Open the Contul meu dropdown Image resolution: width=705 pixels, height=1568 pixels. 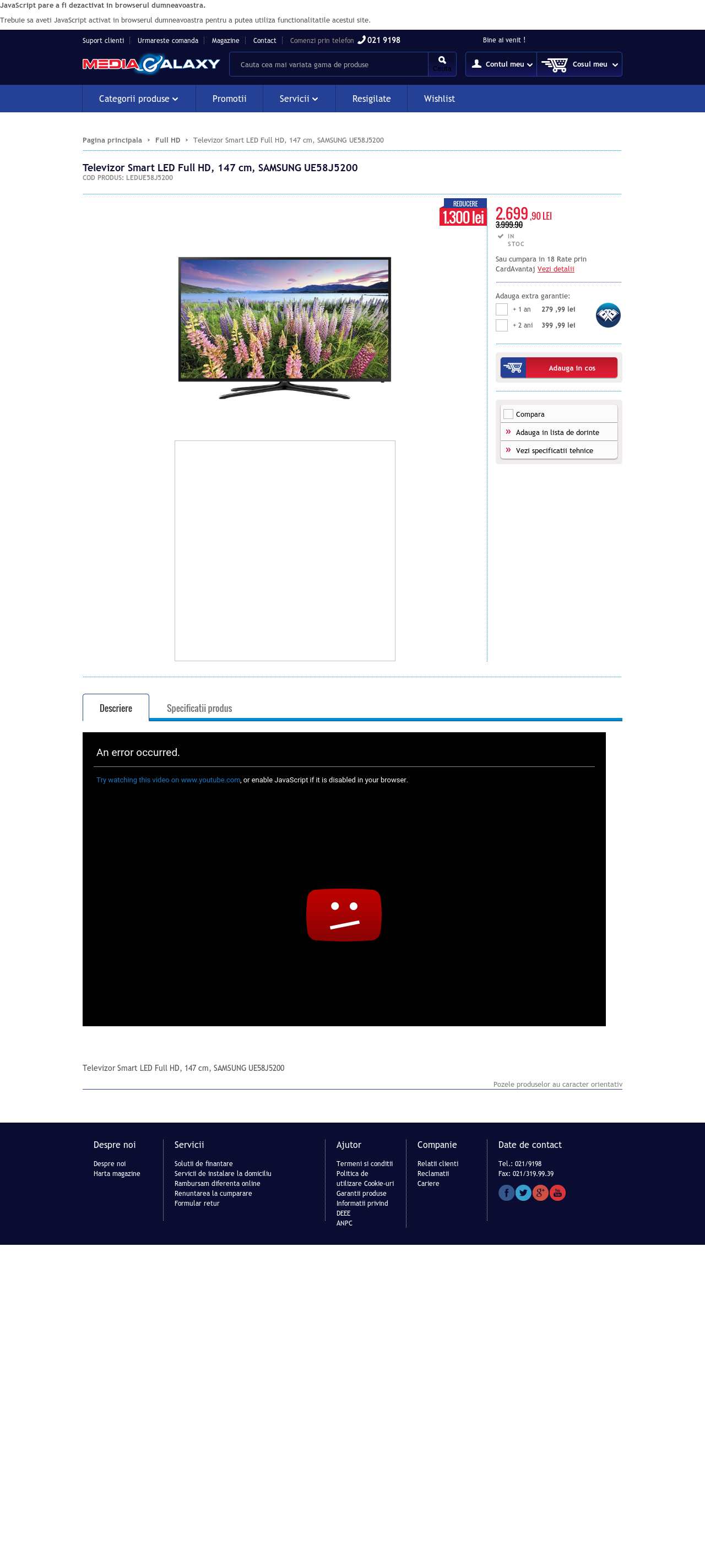coord(501,64)
